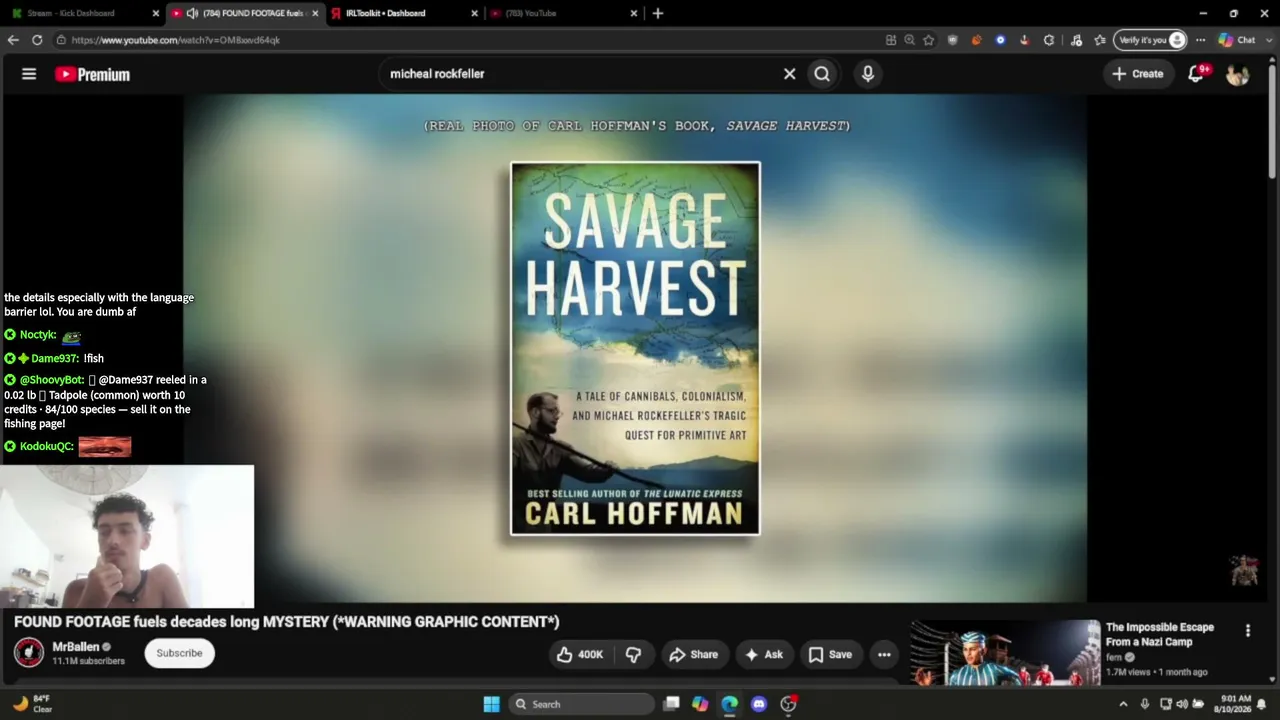Image resolution: width=1280 pixels, height=720 pixels.
Task: Go back in browser history
Action: 13,40
